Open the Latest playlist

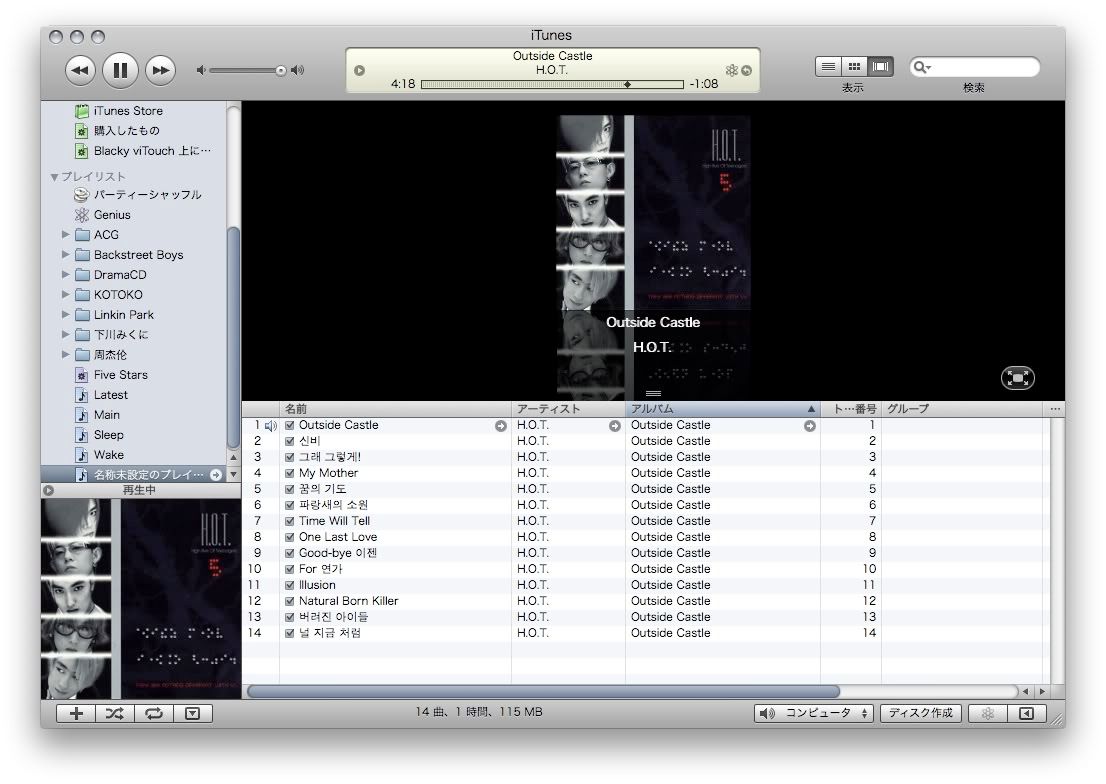coord(102,395)
